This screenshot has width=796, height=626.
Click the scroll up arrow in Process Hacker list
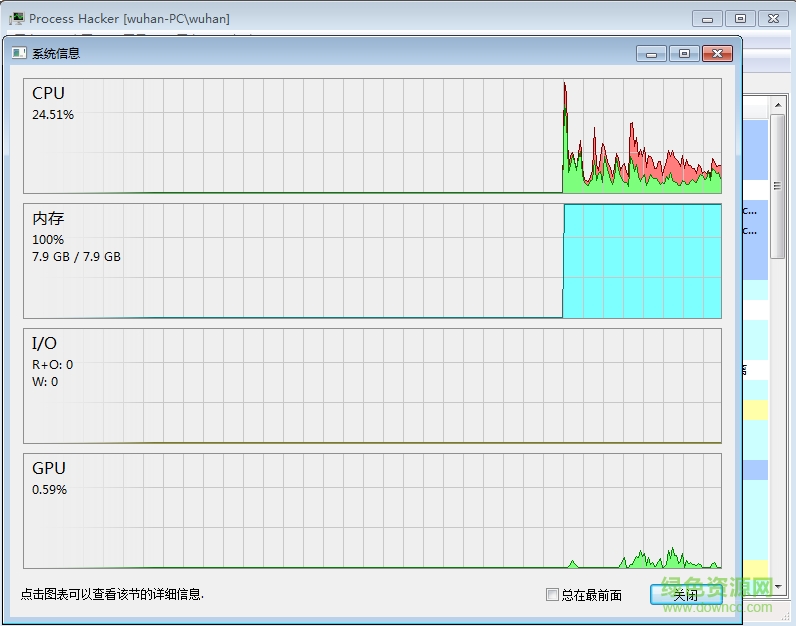coord(778,105)
